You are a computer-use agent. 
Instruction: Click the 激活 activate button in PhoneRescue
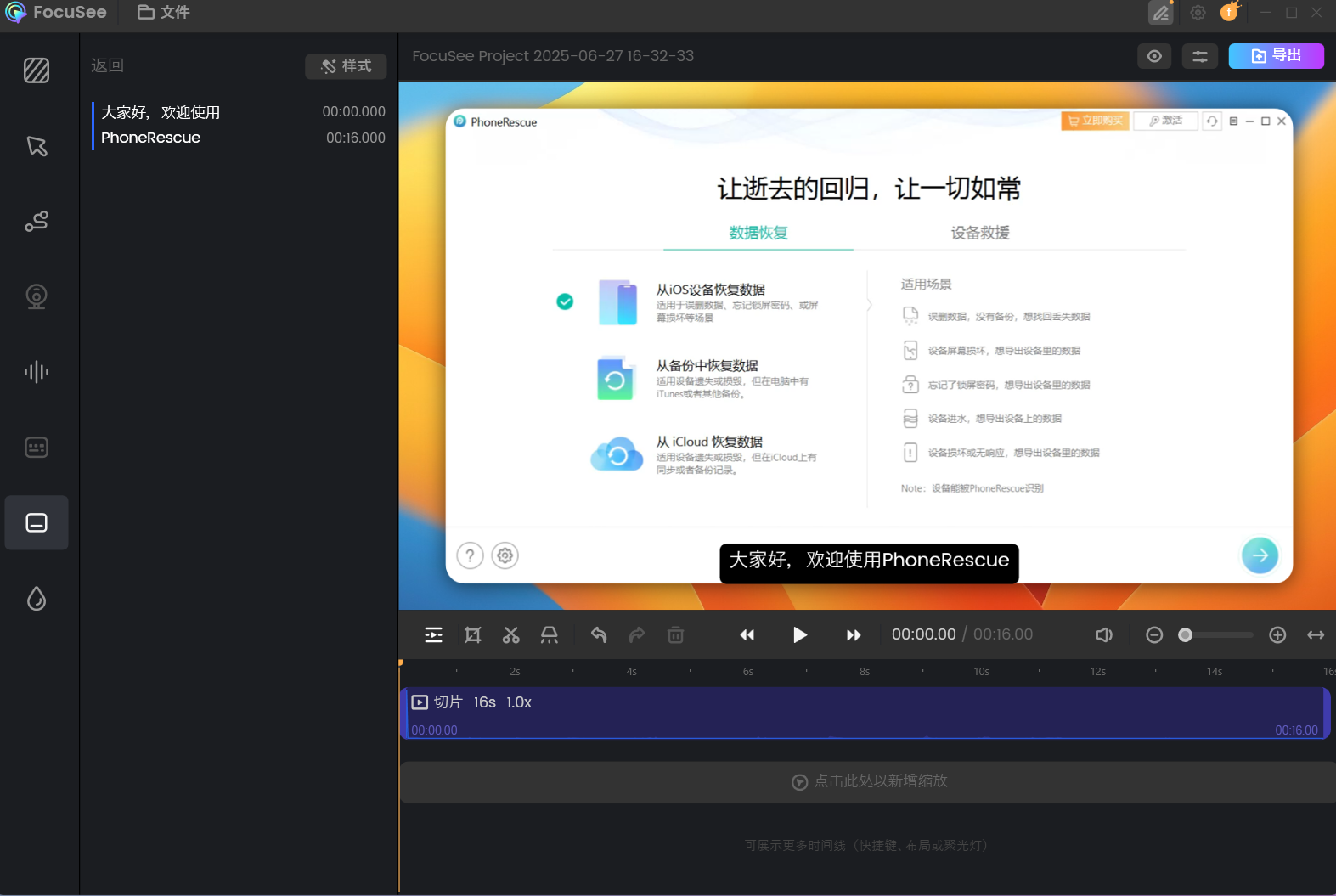tap(1166, 121)
